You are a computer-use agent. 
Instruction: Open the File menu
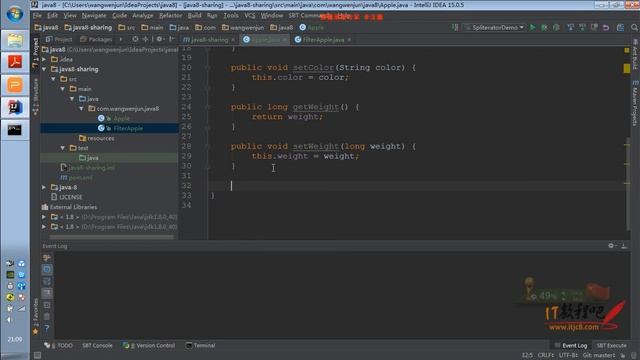(x=37, y=16)
